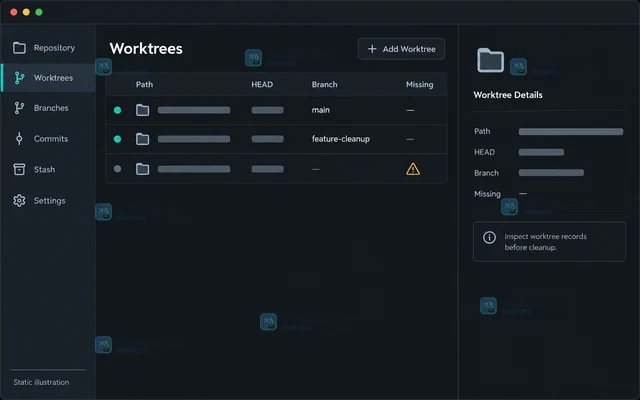640x400 pixels.
Task: Click the green status dot of feature-cleanup row
Action: (118, 139)
